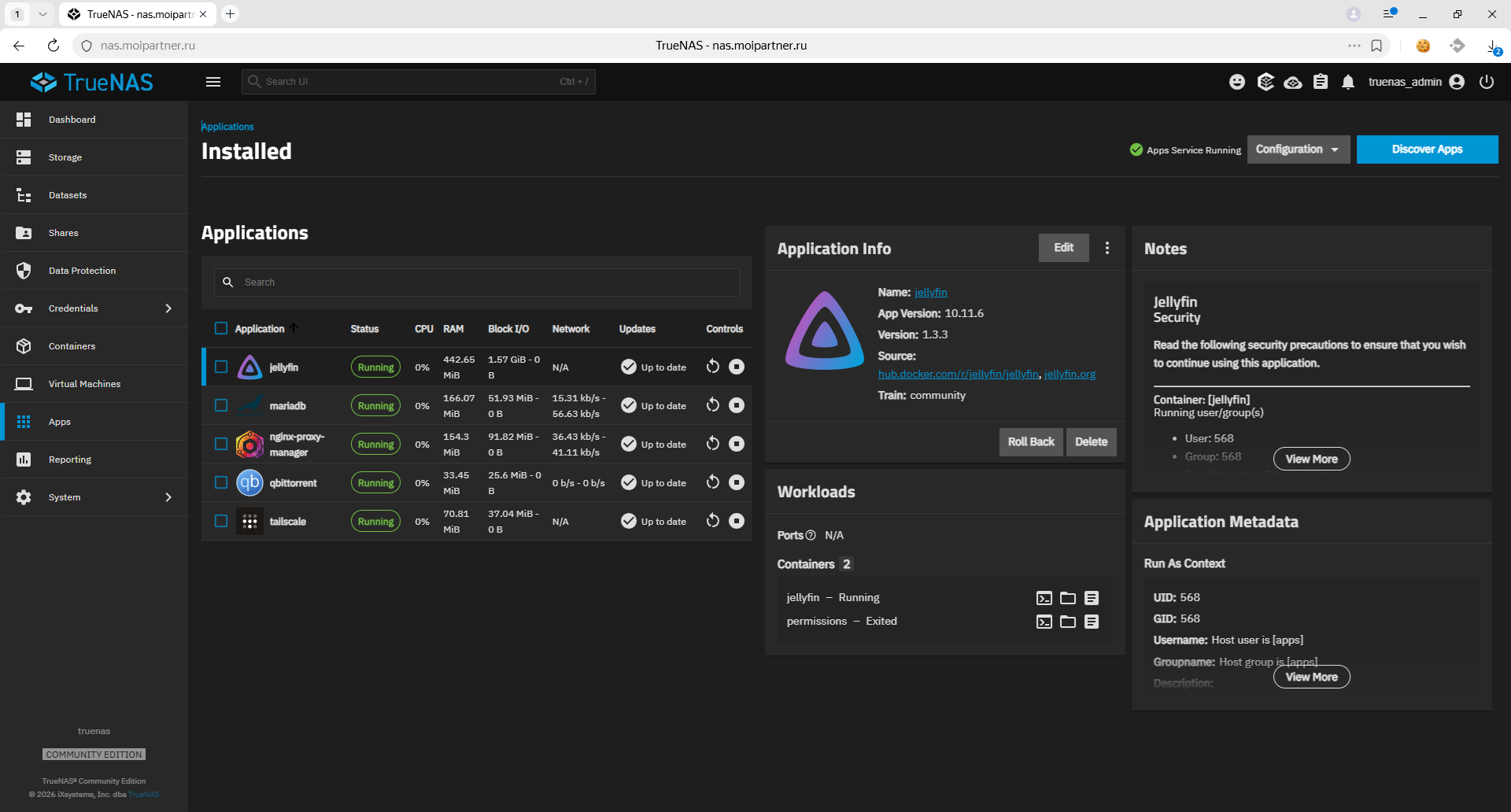The height and width of the screenshot is (812, 1511).
Task: Open Virtual Machines from the sidebar
Action: [x=84, y=384]
